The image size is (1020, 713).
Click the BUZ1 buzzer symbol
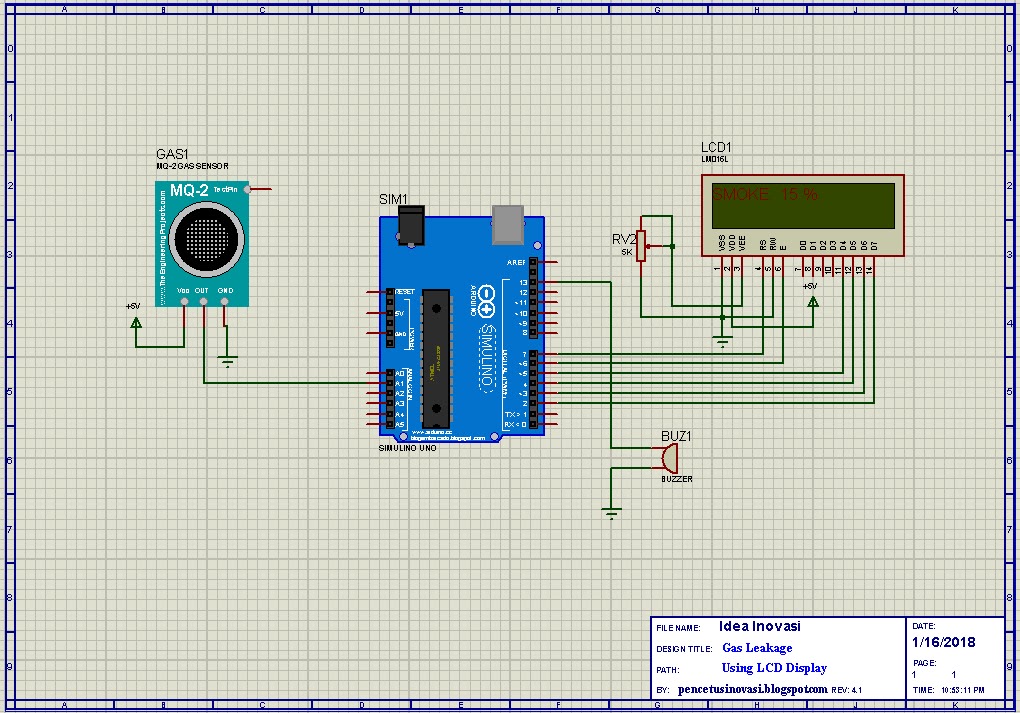[668, 460]
